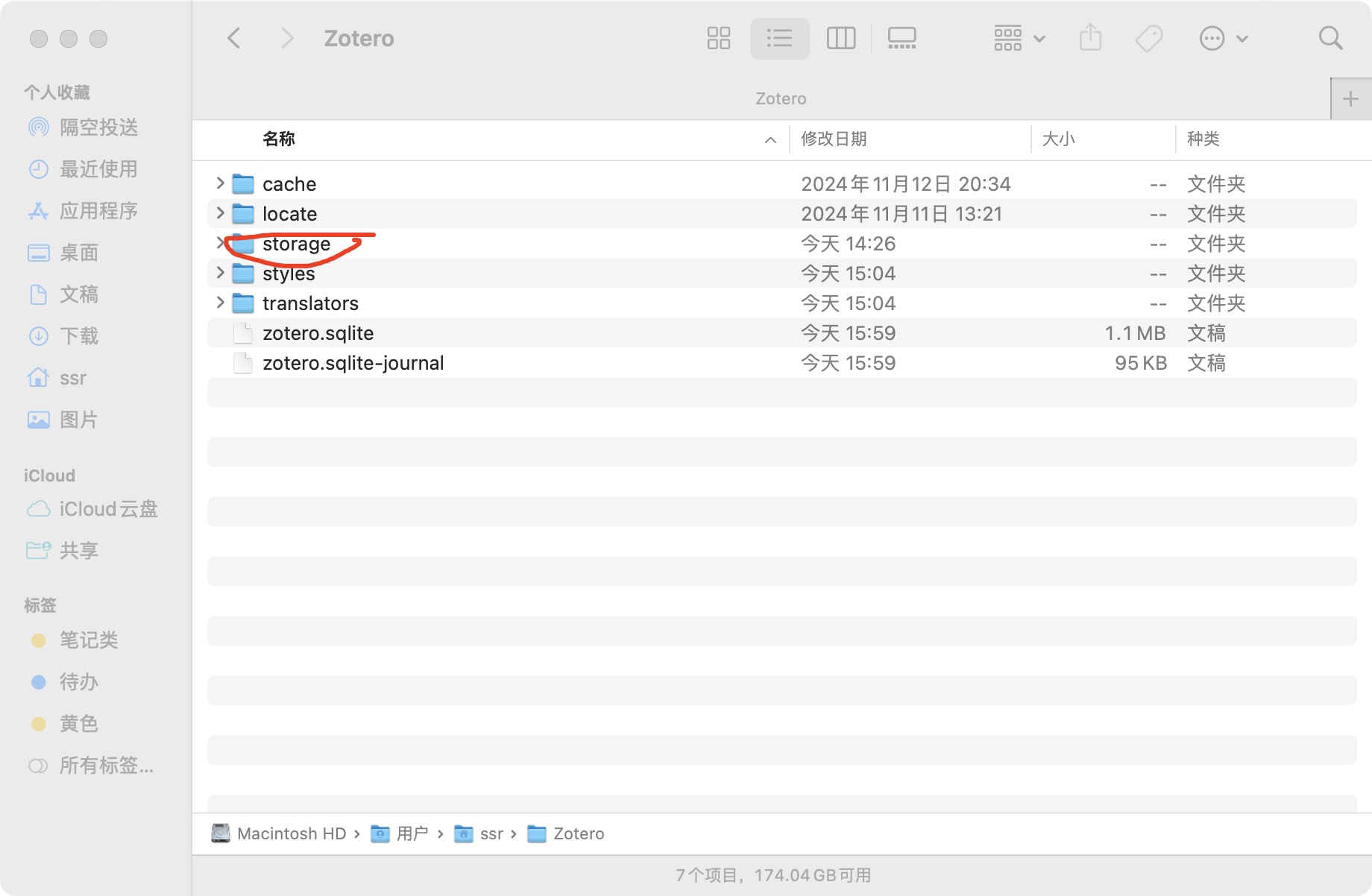The height and width of the screenshot is (896, 1372).
Task: Open iCloud云盘 in the sidebar
Action: tap(92, 509)
